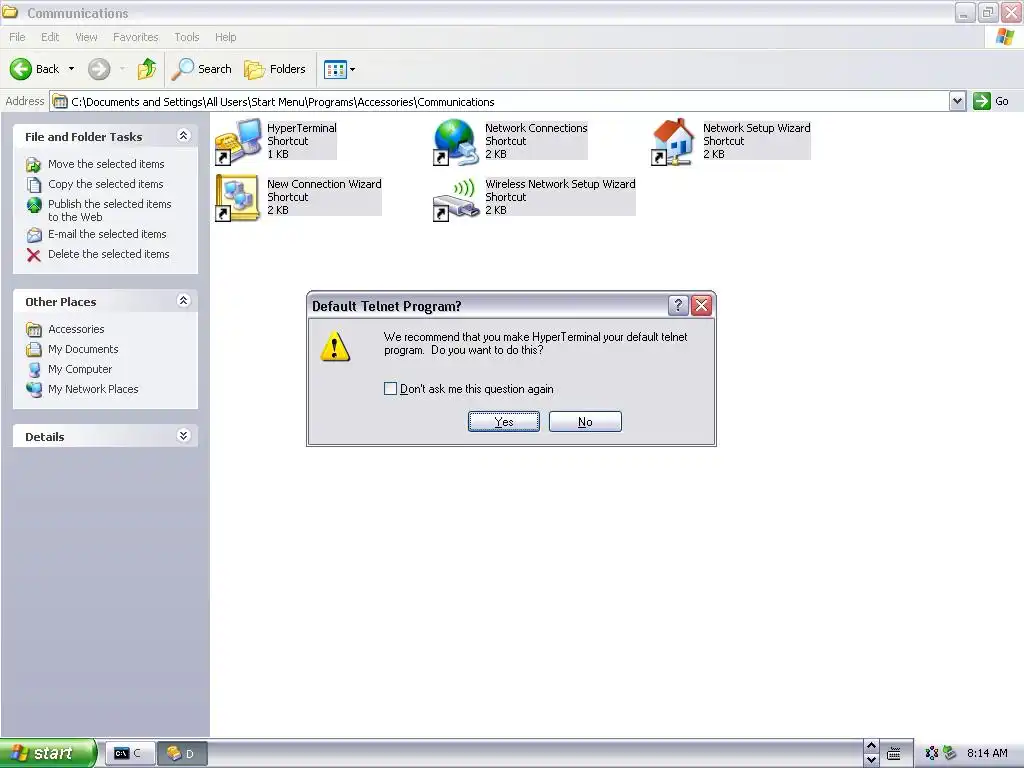
Task: Click the Accessories folder icon in Other Places
Action: point(34,330)
